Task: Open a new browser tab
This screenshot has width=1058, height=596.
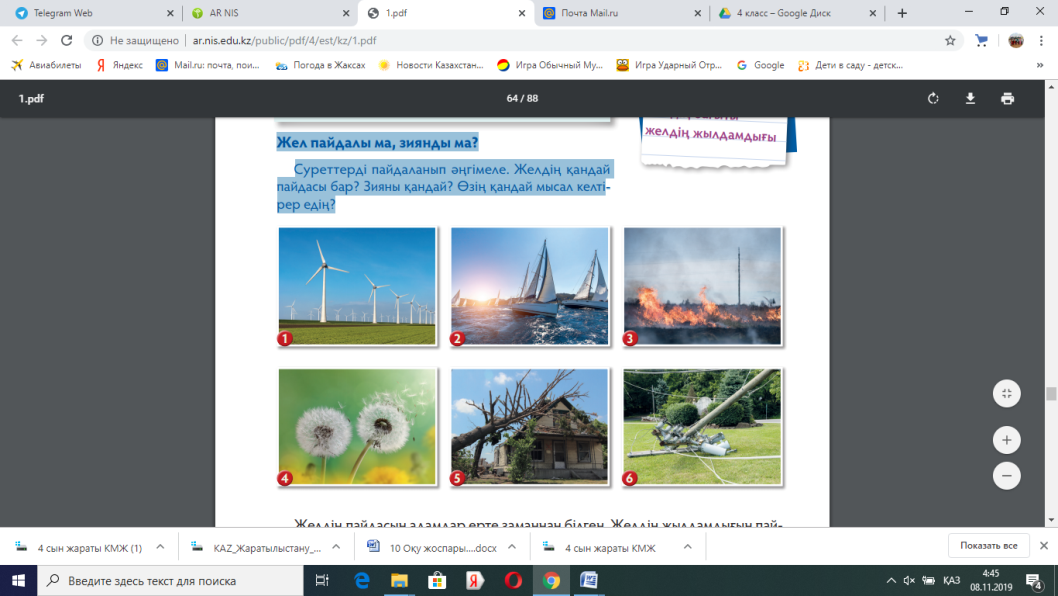Action: pos(902,13)
